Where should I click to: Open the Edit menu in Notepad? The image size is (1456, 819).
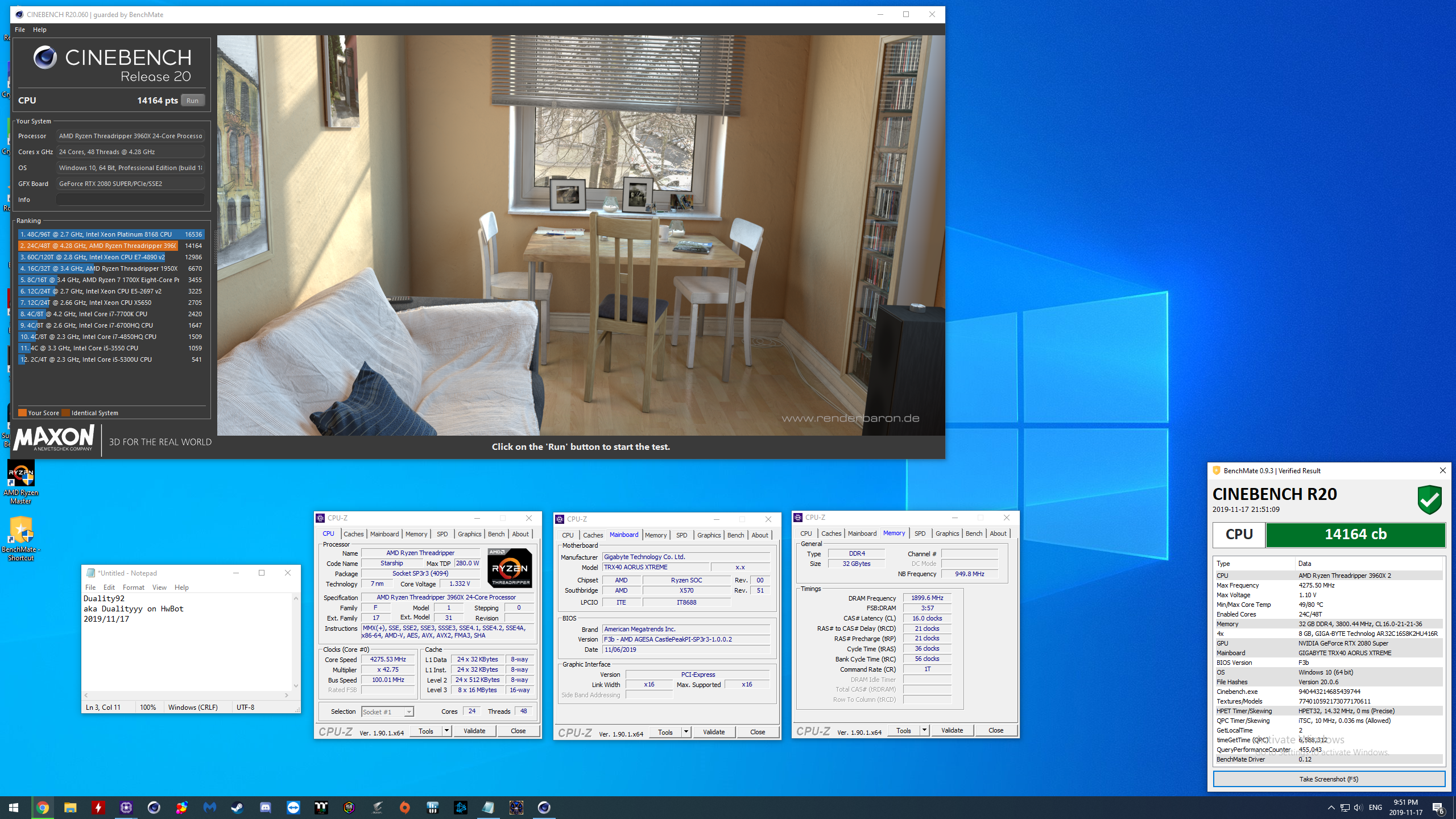pos(109,587)
